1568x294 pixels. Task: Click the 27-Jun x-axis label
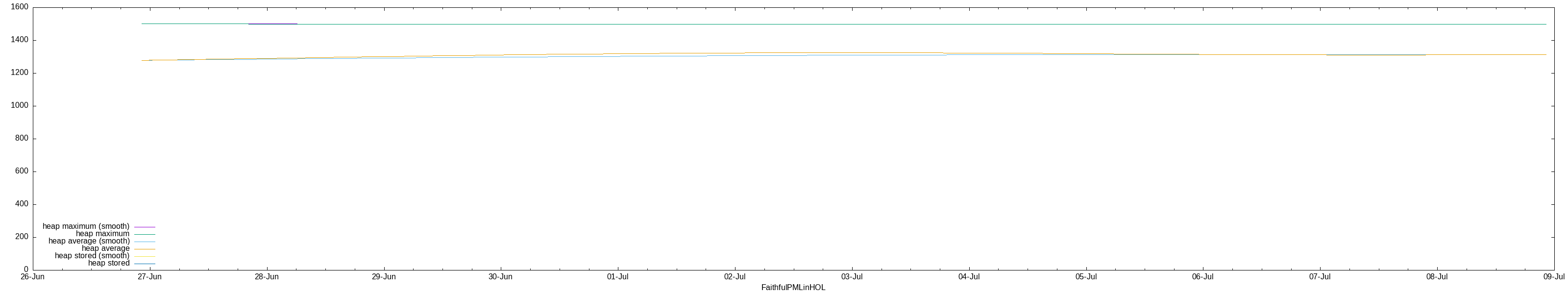tap(149, 277)
